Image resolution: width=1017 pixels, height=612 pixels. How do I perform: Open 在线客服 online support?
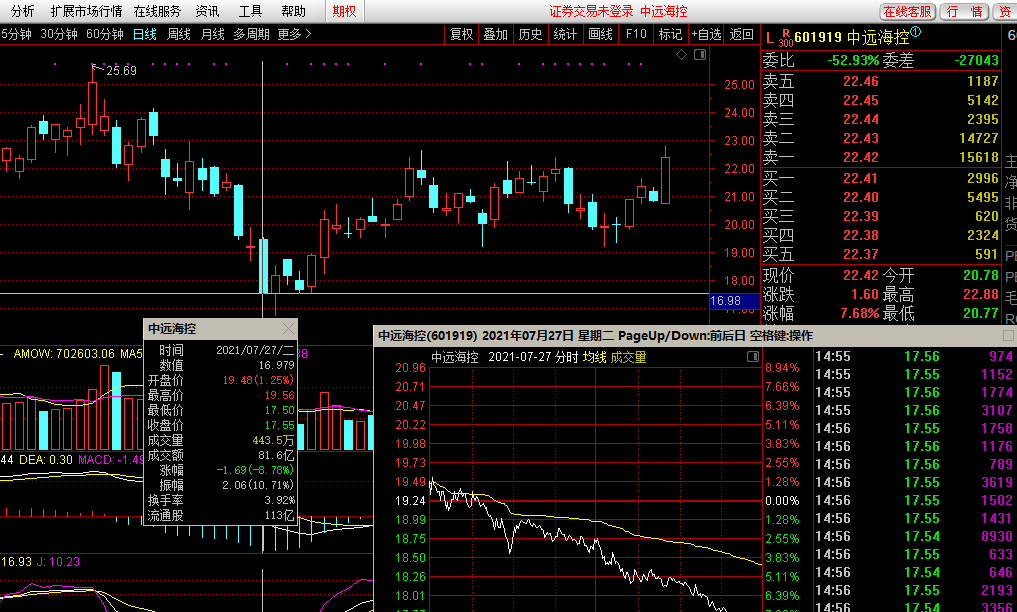[907, 12]
